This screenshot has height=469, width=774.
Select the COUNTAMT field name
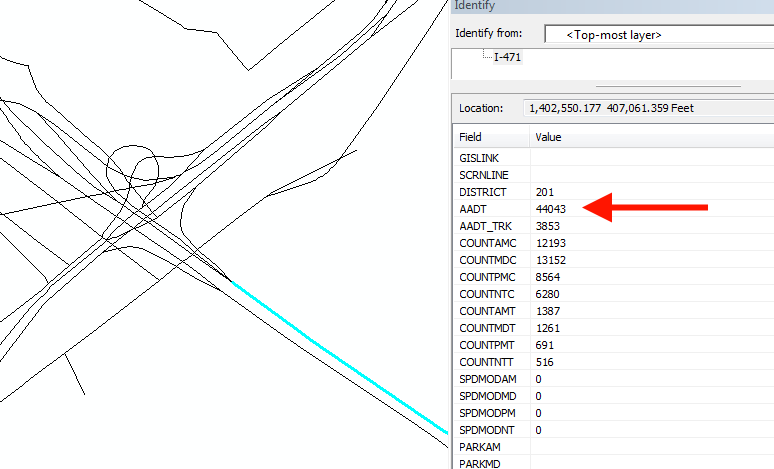click(x=487, y=311)
